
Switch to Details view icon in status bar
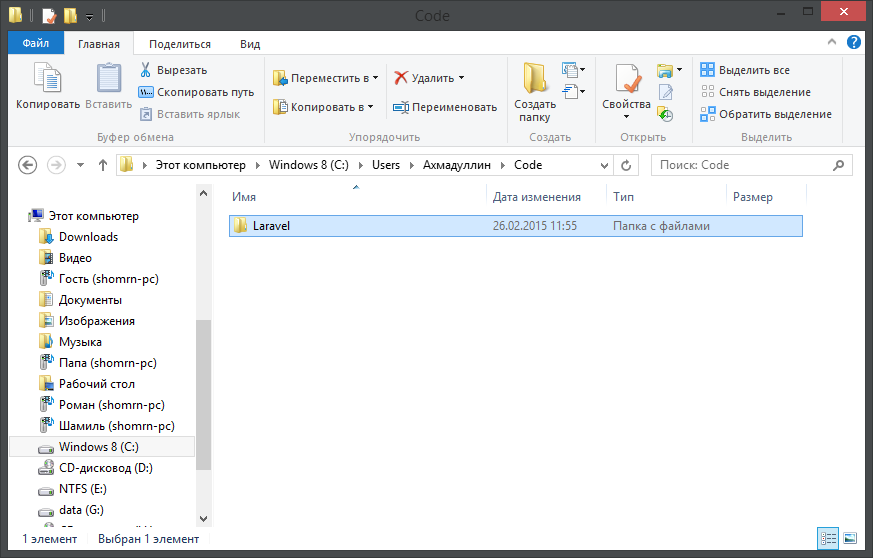[828, 538]
